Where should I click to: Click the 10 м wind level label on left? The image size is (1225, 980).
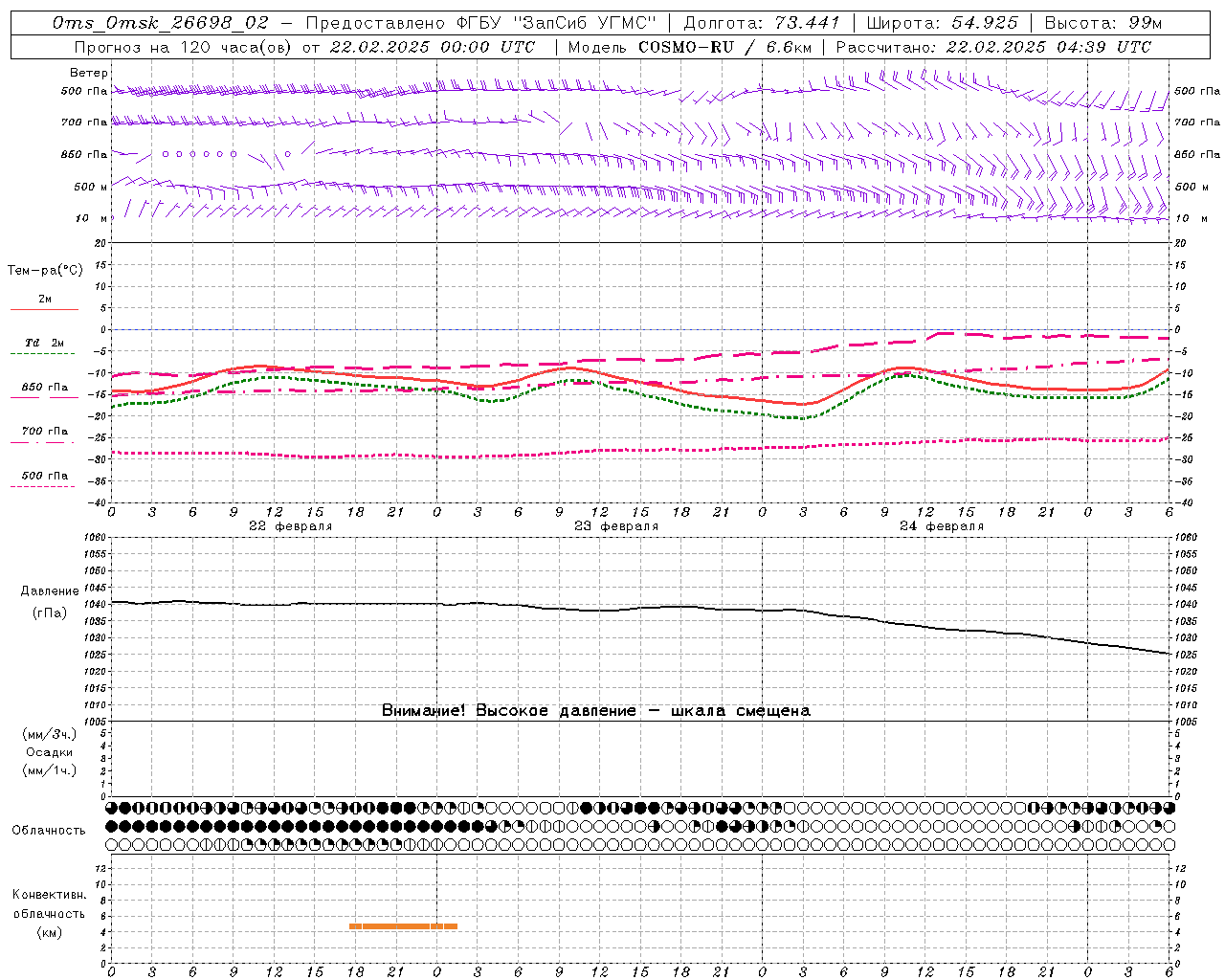[92, 218]
